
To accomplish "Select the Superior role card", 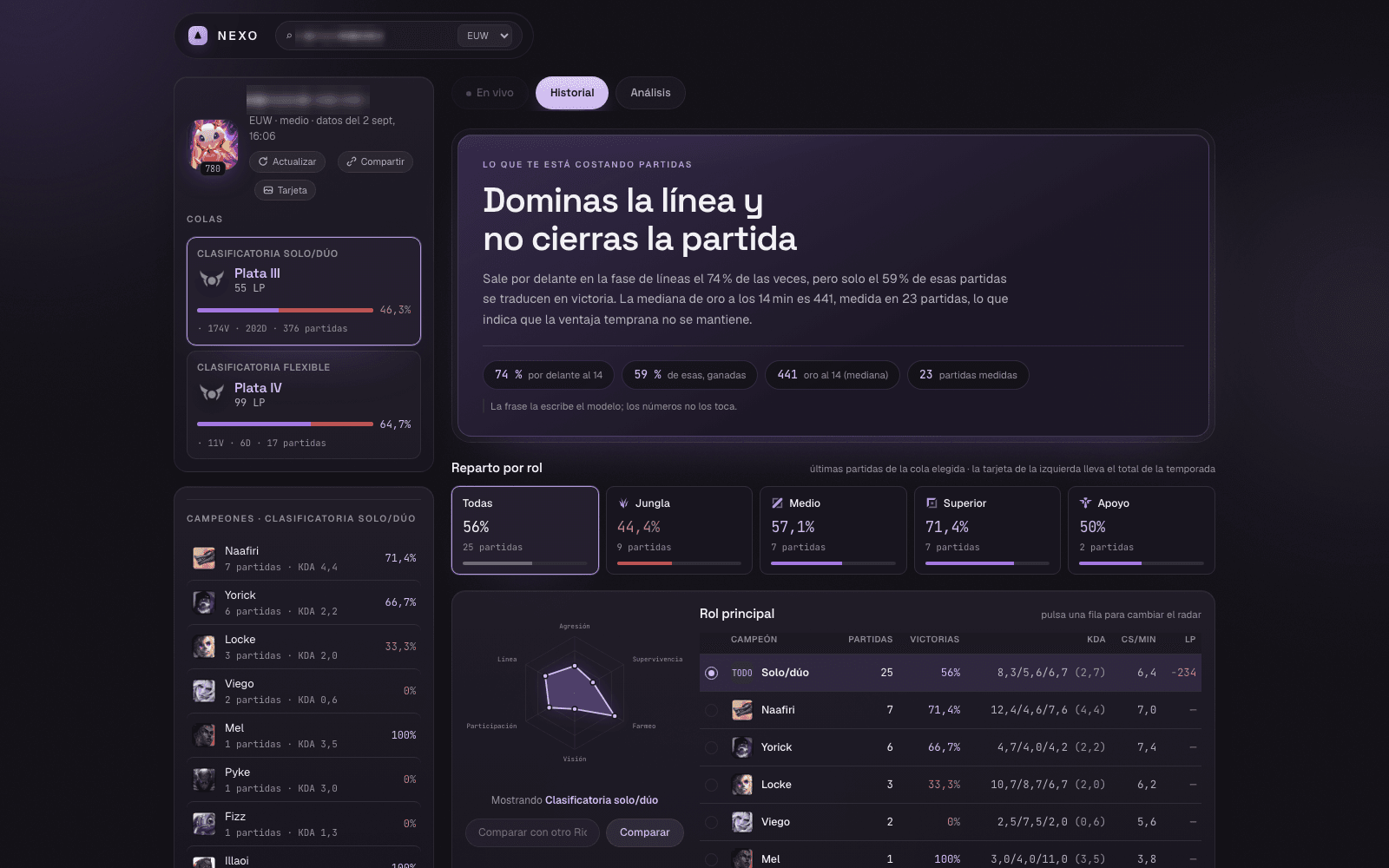I will (x=987, y=530).
